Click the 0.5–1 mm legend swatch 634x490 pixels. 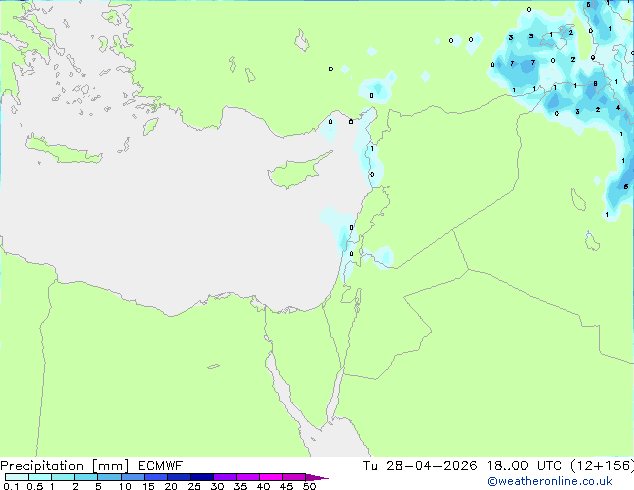click(x=40, y=477)
